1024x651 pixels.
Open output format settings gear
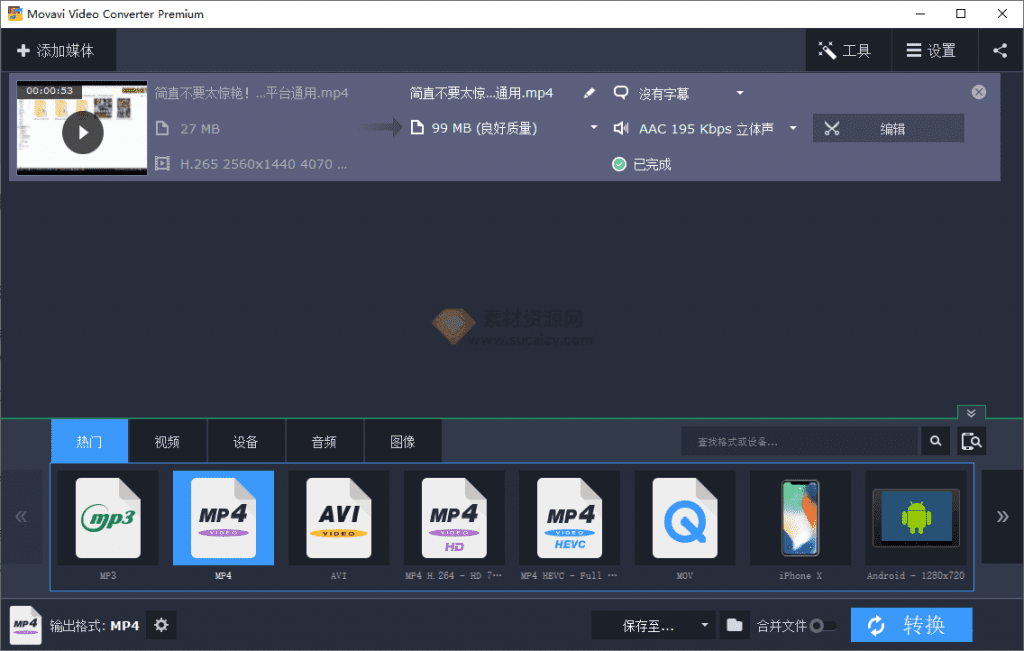161,626
